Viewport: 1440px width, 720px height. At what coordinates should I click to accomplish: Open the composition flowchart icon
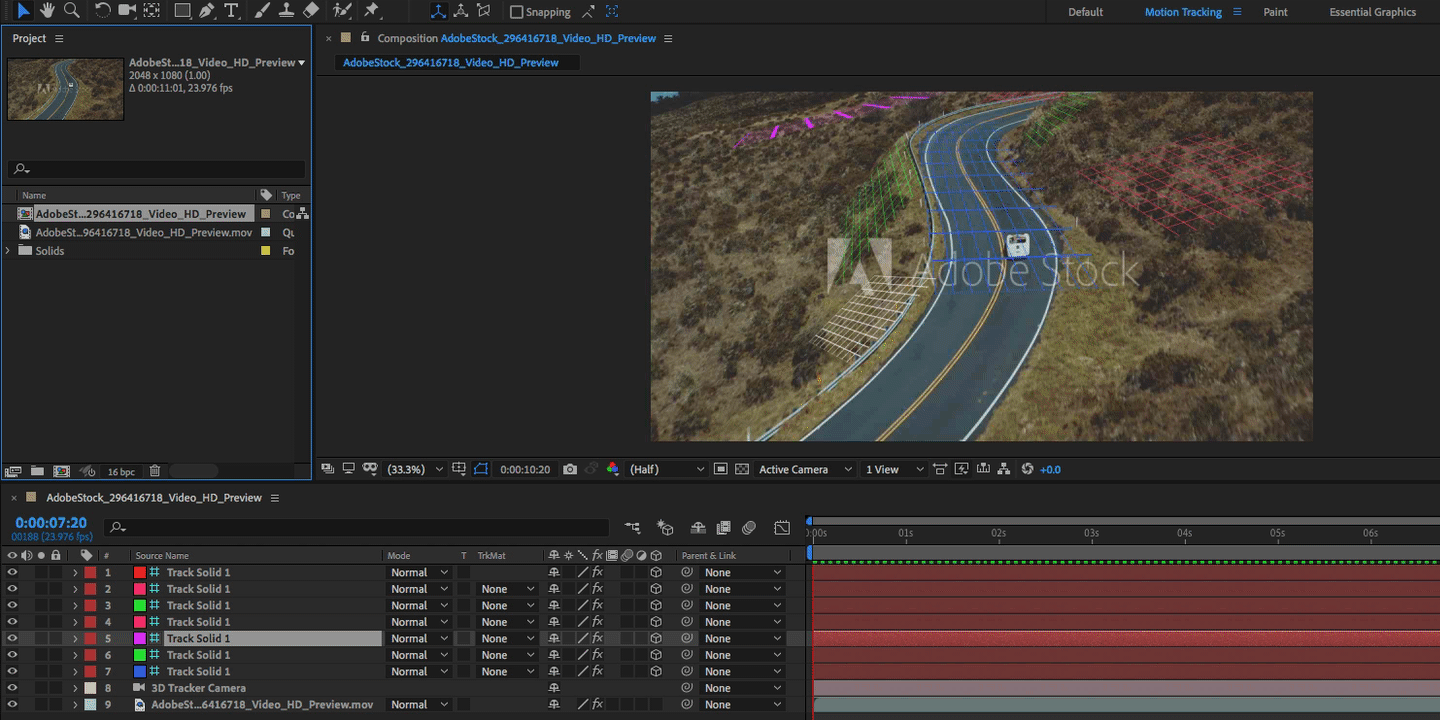[x=1004, y=469]
